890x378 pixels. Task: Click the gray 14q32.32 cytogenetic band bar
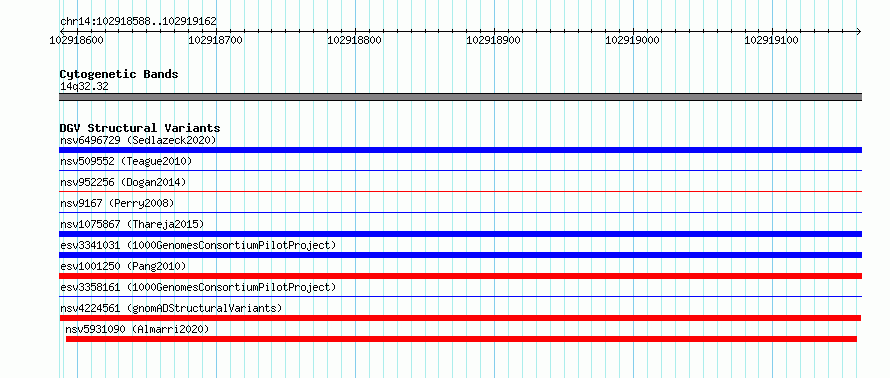tap(460, 97)
